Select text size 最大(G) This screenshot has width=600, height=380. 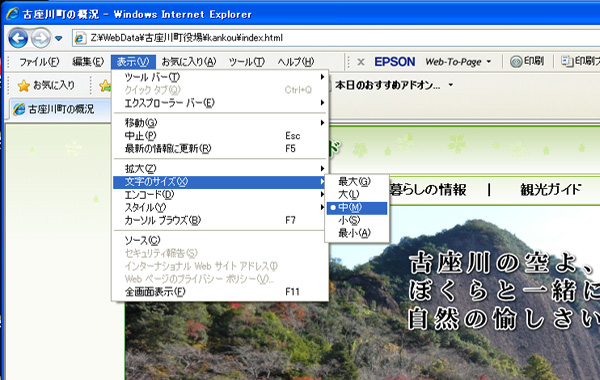357,181
